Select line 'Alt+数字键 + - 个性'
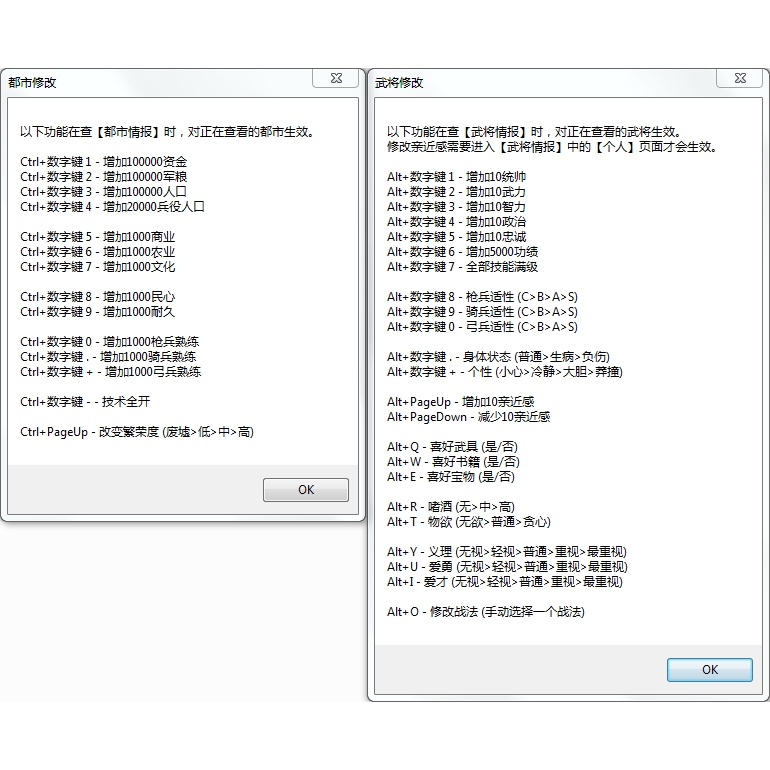The image size is (770, 770). (x=505, y=372)
